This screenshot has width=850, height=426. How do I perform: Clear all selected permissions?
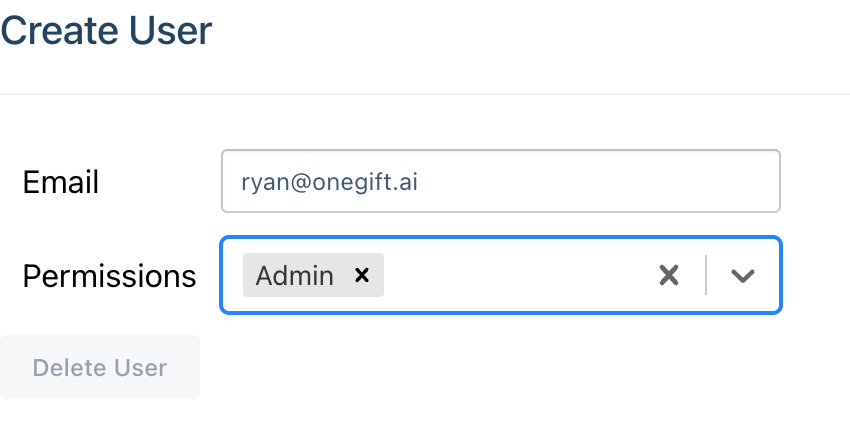point(669,275)
